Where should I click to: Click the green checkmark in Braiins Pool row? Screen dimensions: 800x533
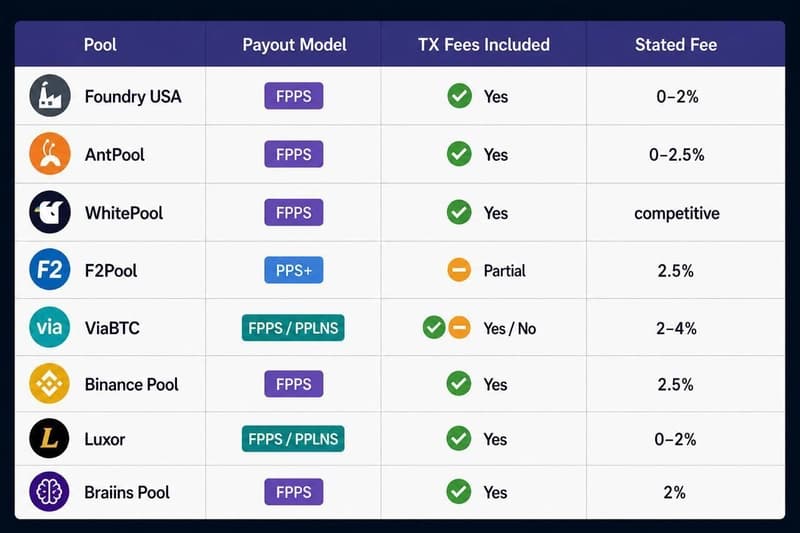coord(459,492)
